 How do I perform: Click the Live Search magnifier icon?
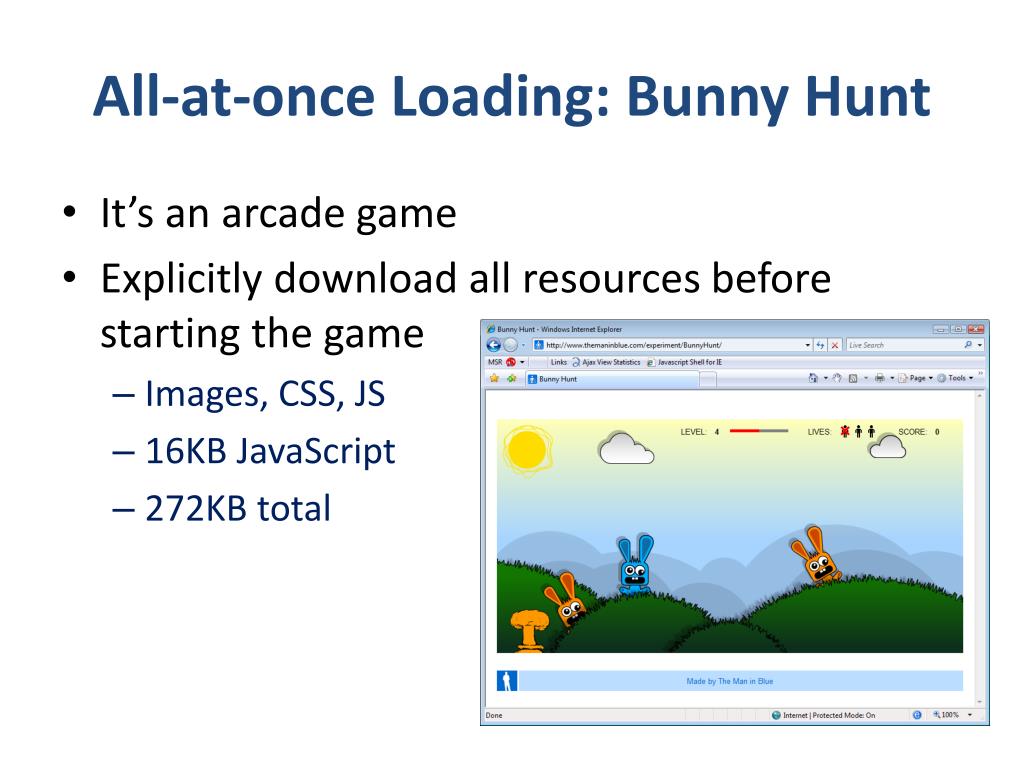(x=968, y=345)
